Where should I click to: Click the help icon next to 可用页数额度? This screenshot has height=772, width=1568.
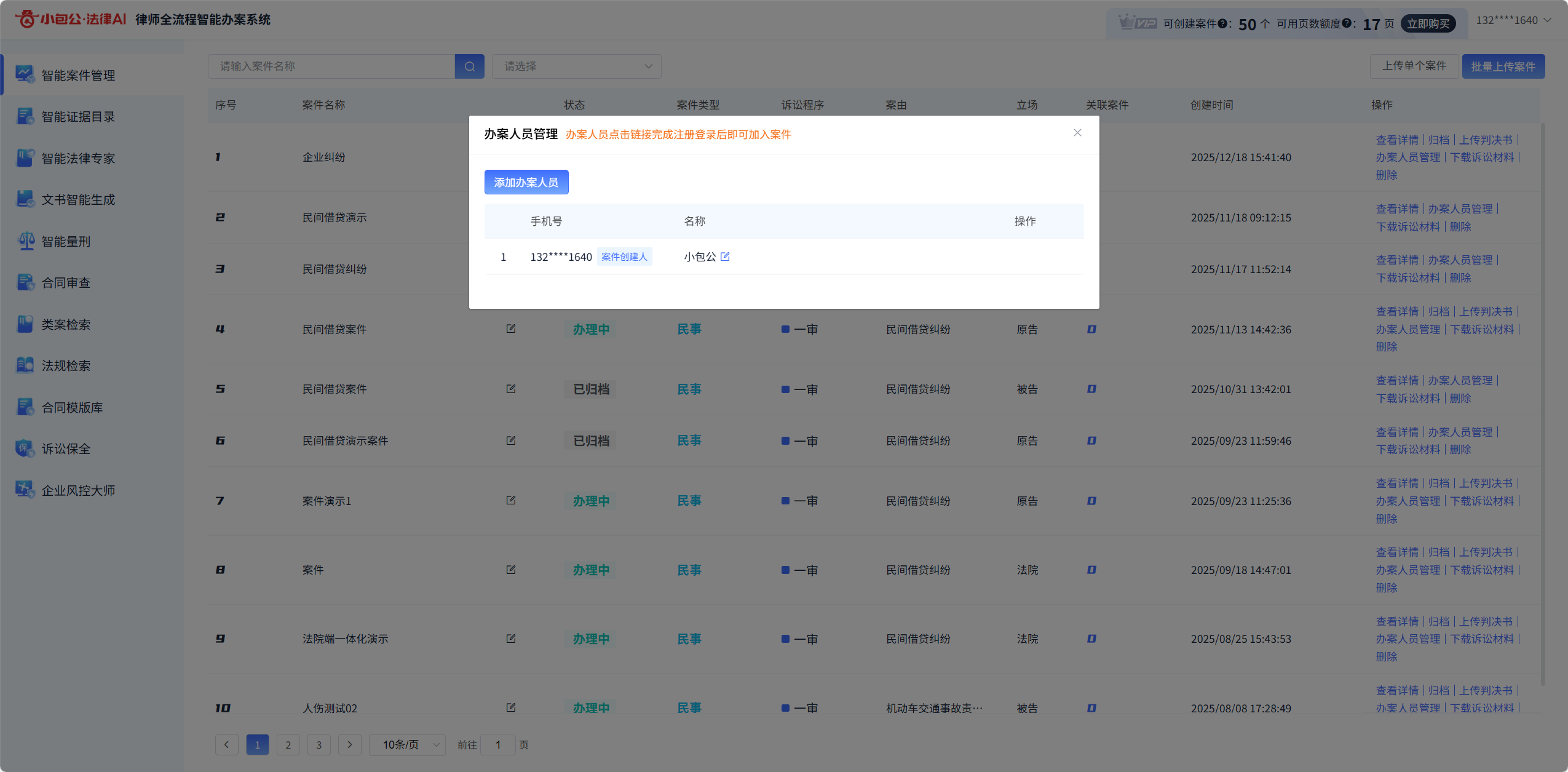1346,23
